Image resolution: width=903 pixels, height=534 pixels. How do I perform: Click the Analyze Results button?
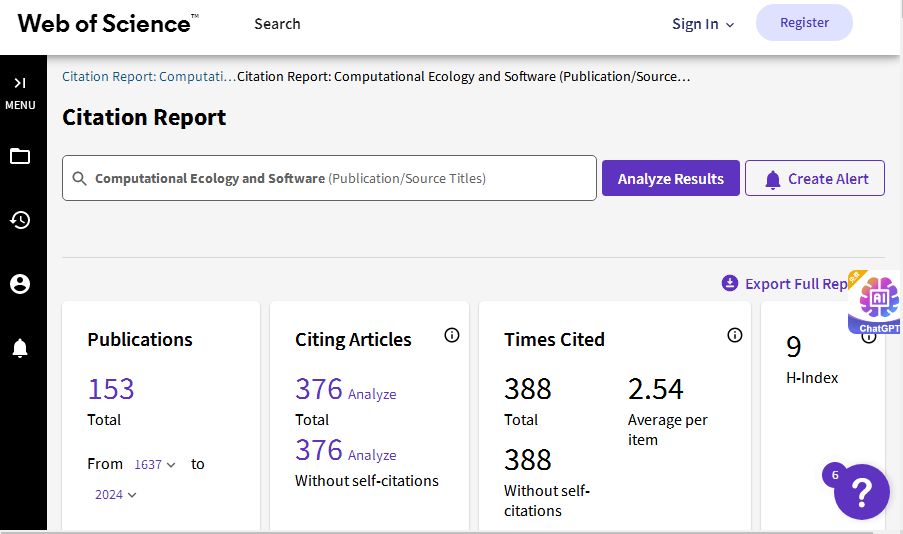click(x=671, y=179)
